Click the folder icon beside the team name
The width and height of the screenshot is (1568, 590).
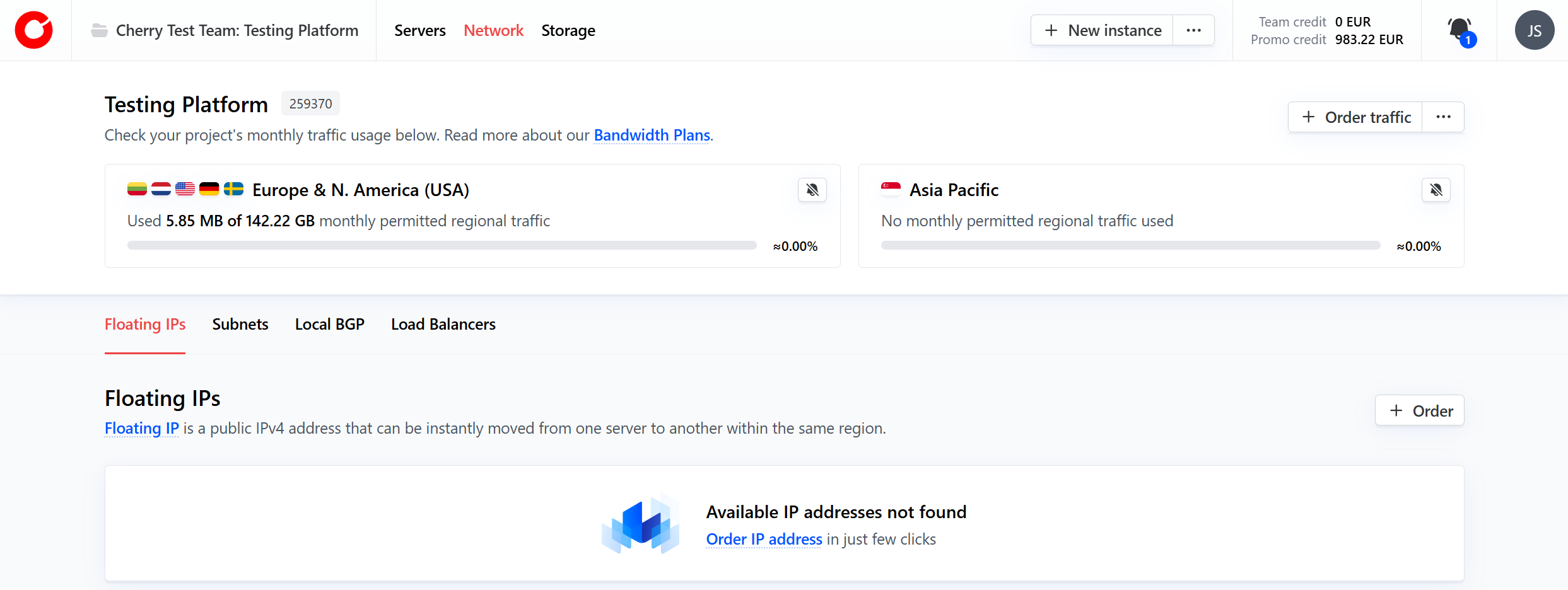[99, 30]
